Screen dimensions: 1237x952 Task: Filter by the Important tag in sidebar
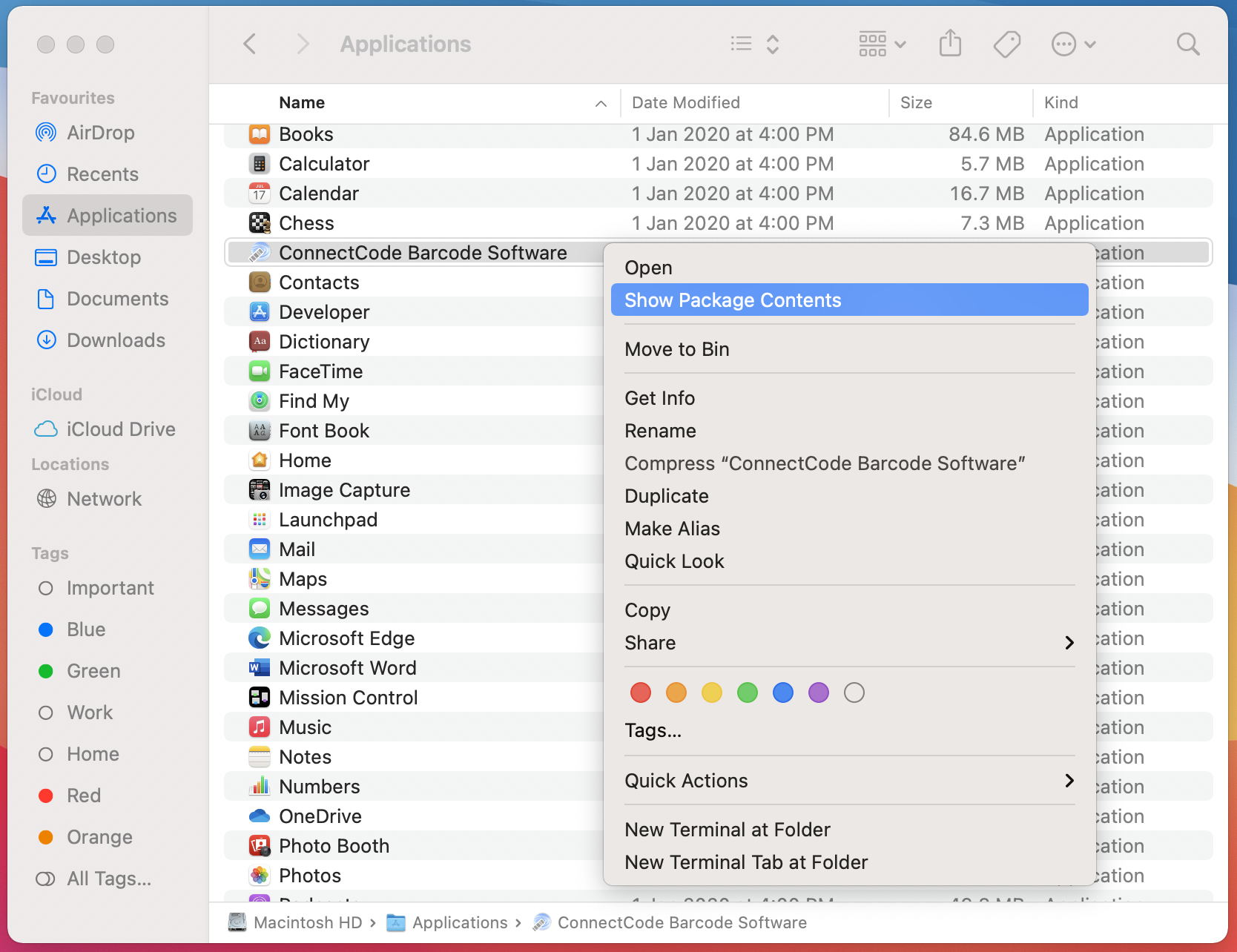[x=108, y=588]
